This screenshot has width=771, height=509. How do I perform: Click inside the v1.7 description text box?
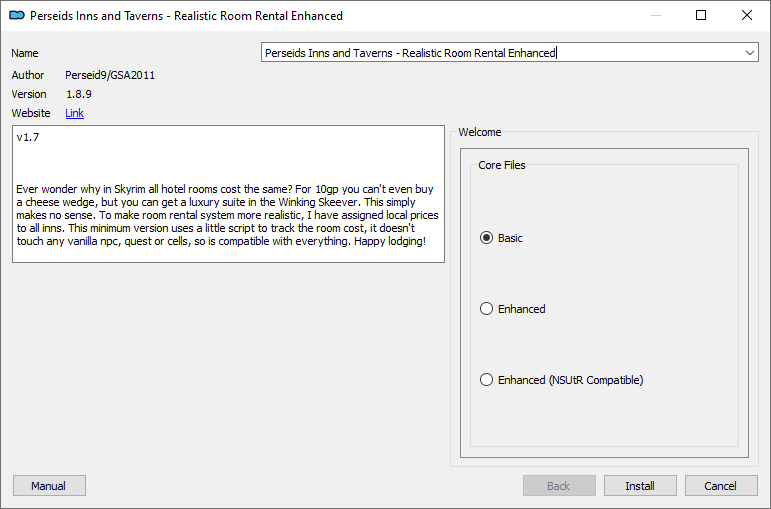(229, 194)
